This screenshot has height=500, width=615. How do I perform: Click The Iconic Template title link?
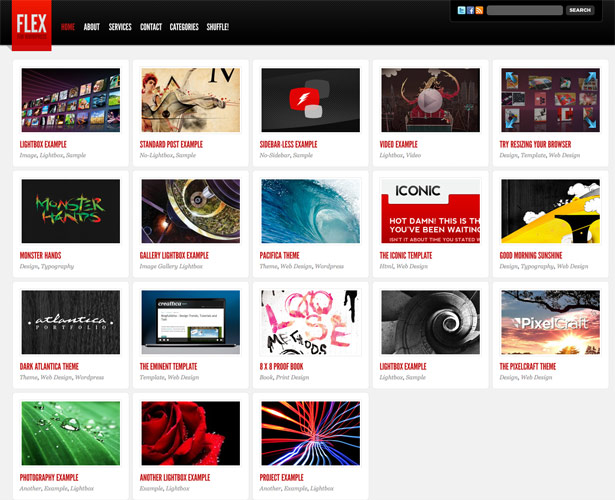[406, 255]
